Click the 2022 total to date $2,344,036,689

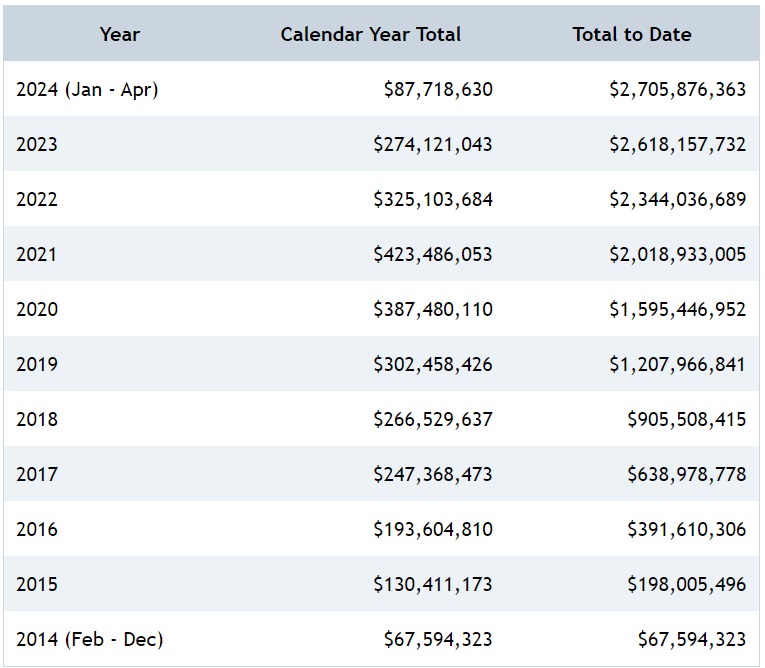point(677,199)
